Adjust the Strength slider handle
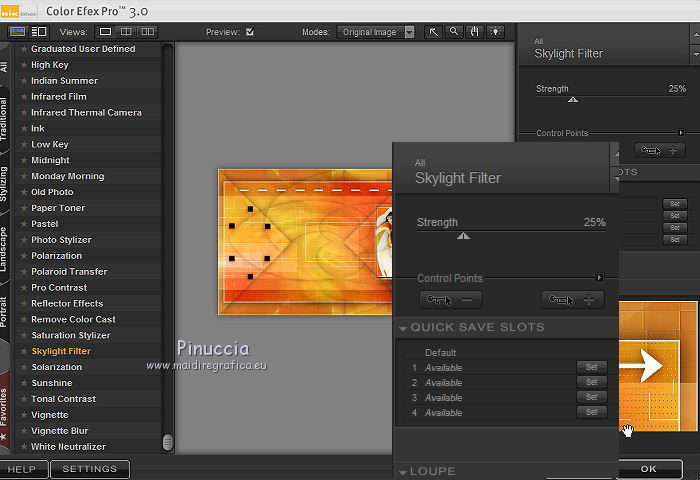Viewport: 700px width, 480px height. click(x=462, y=236)
